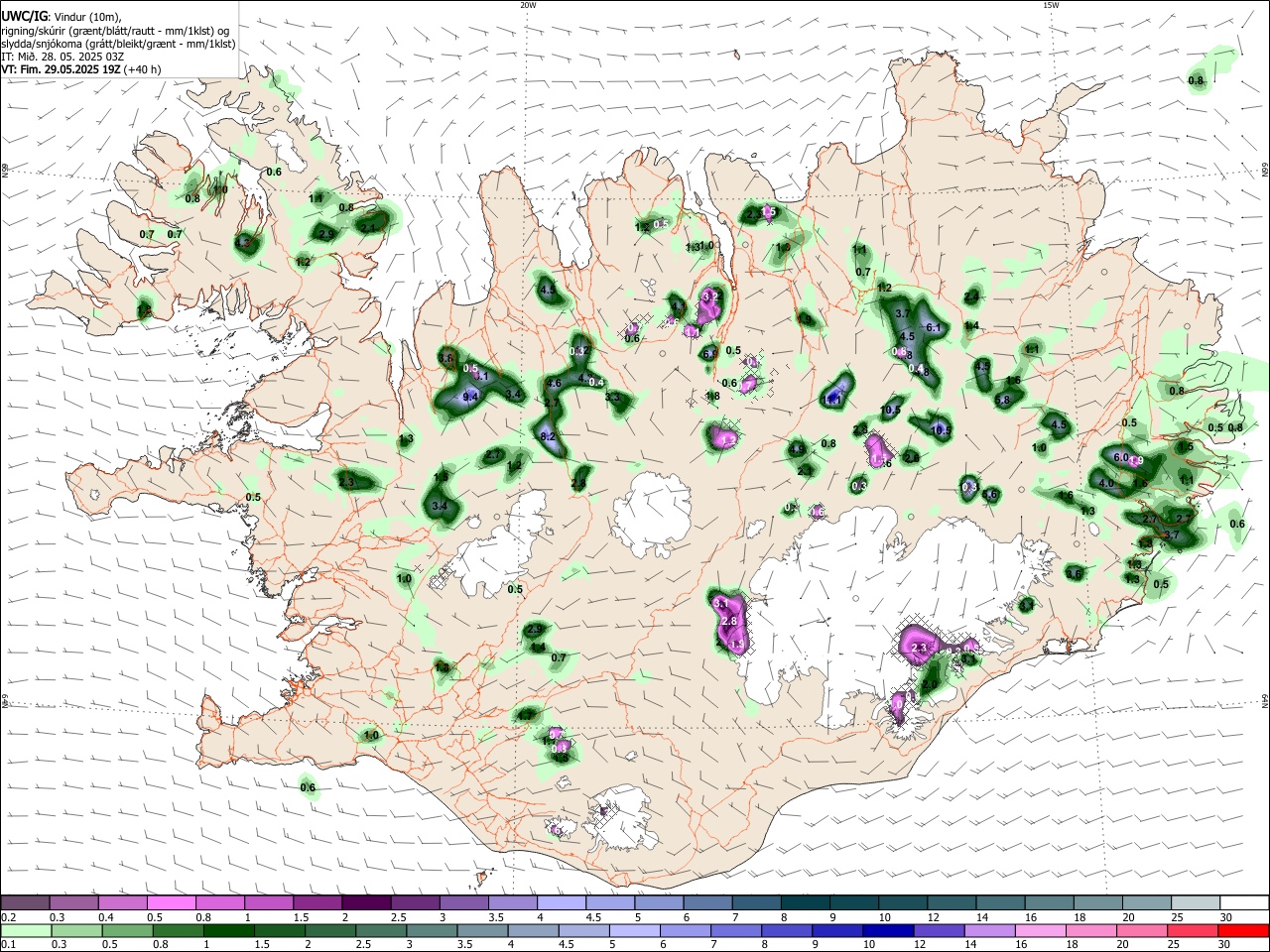Click the valid time 'VT: Fim. 29.05.2025 19Z (+40 h)'

tap(81, 69)
